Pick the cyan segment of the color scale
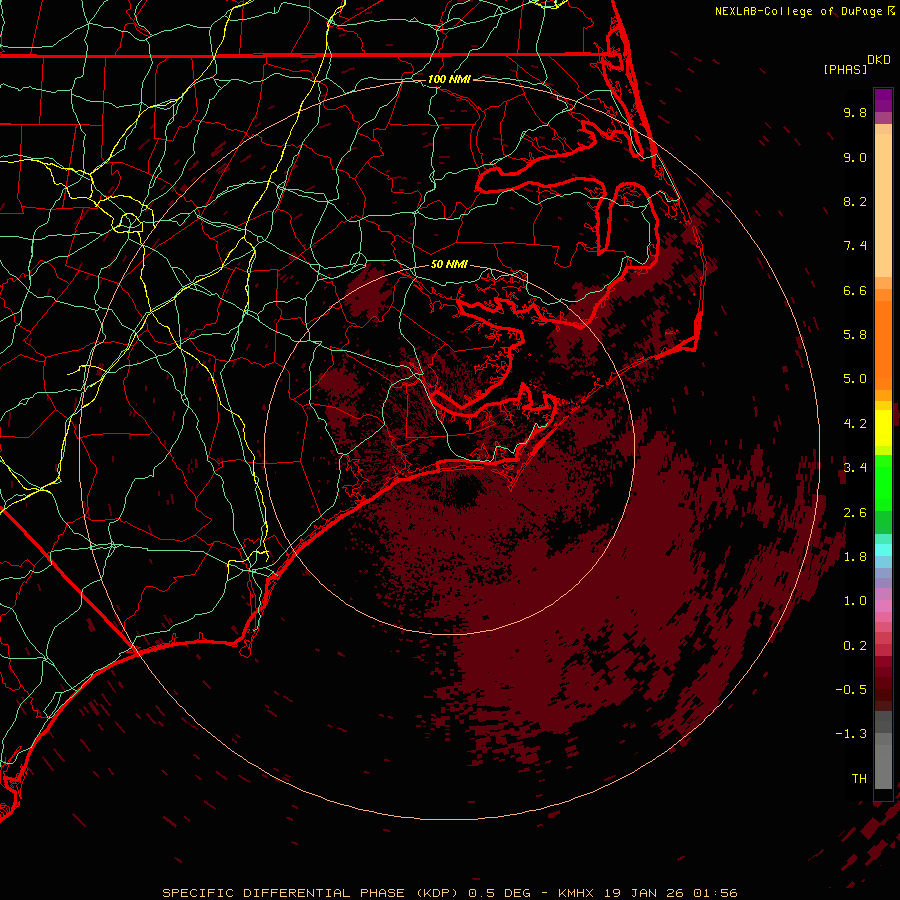Image resolution: width=900 pixels, height=900 pixels. click(x=883, y=550)
